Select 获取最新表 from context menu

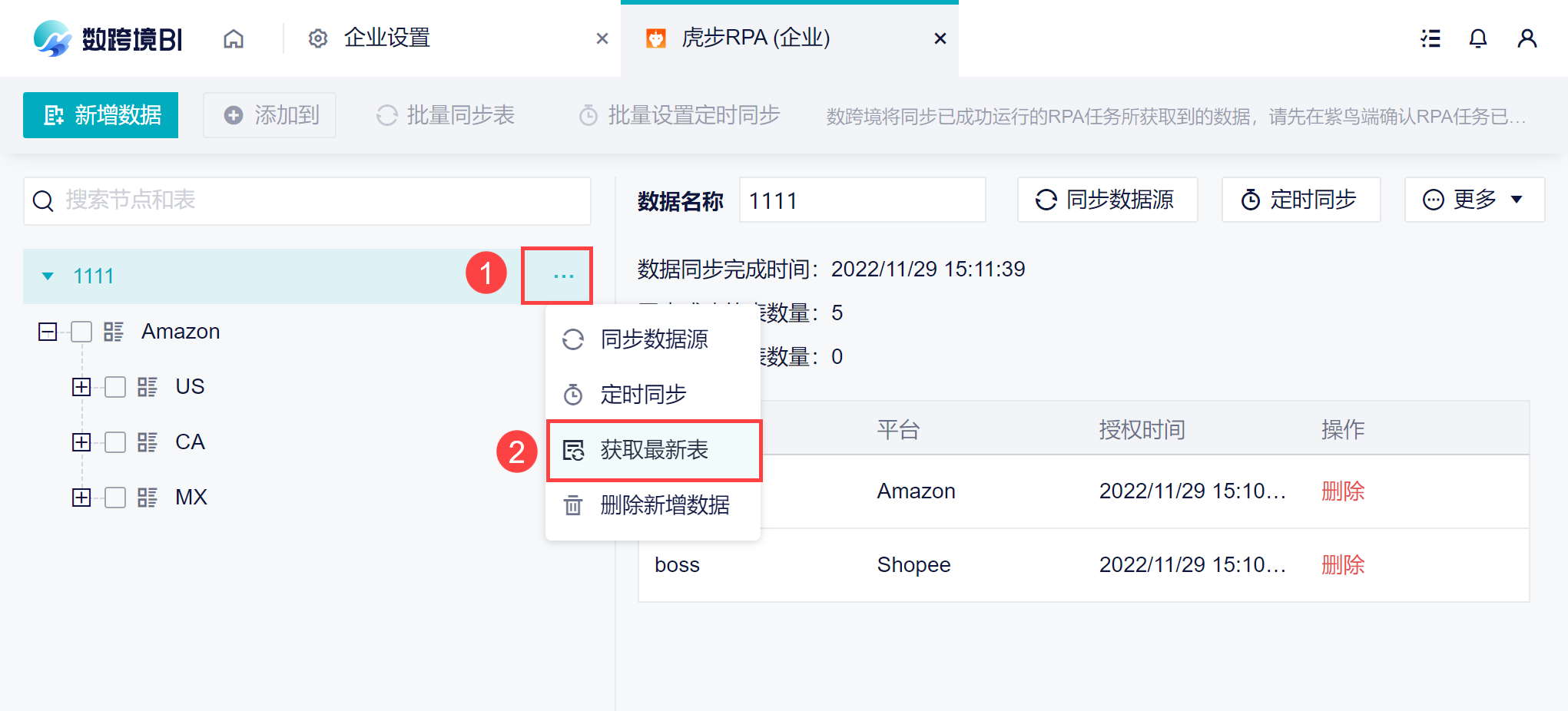pos(654,451)
